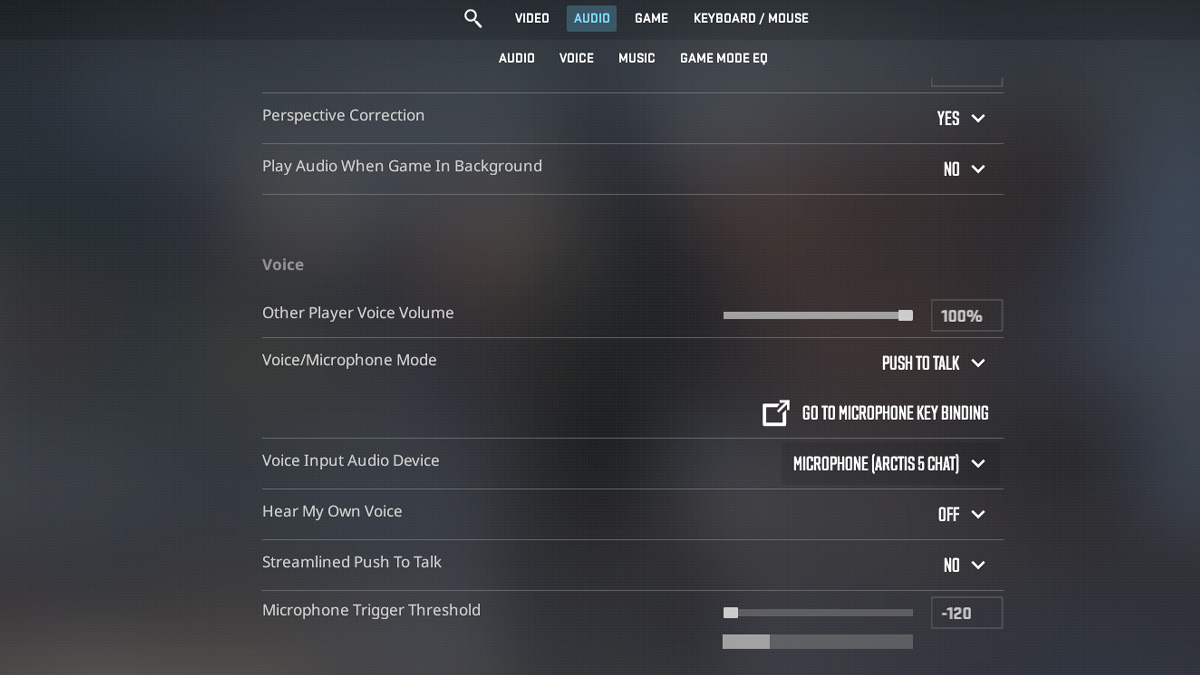Open the Video settings tab

coord(531,18)
